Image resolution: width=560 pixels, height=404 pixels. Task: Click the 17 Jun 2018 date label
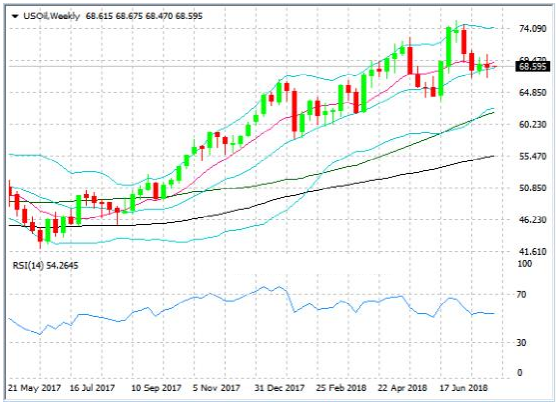(463, 388)
